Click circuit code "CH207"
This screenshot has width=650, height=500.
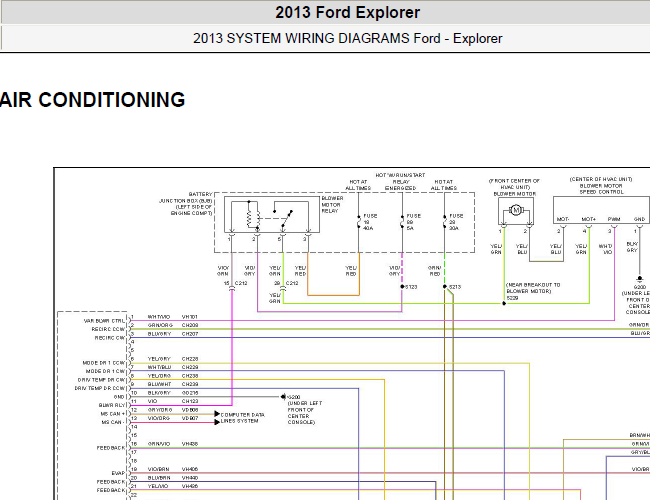coord(190,334)
